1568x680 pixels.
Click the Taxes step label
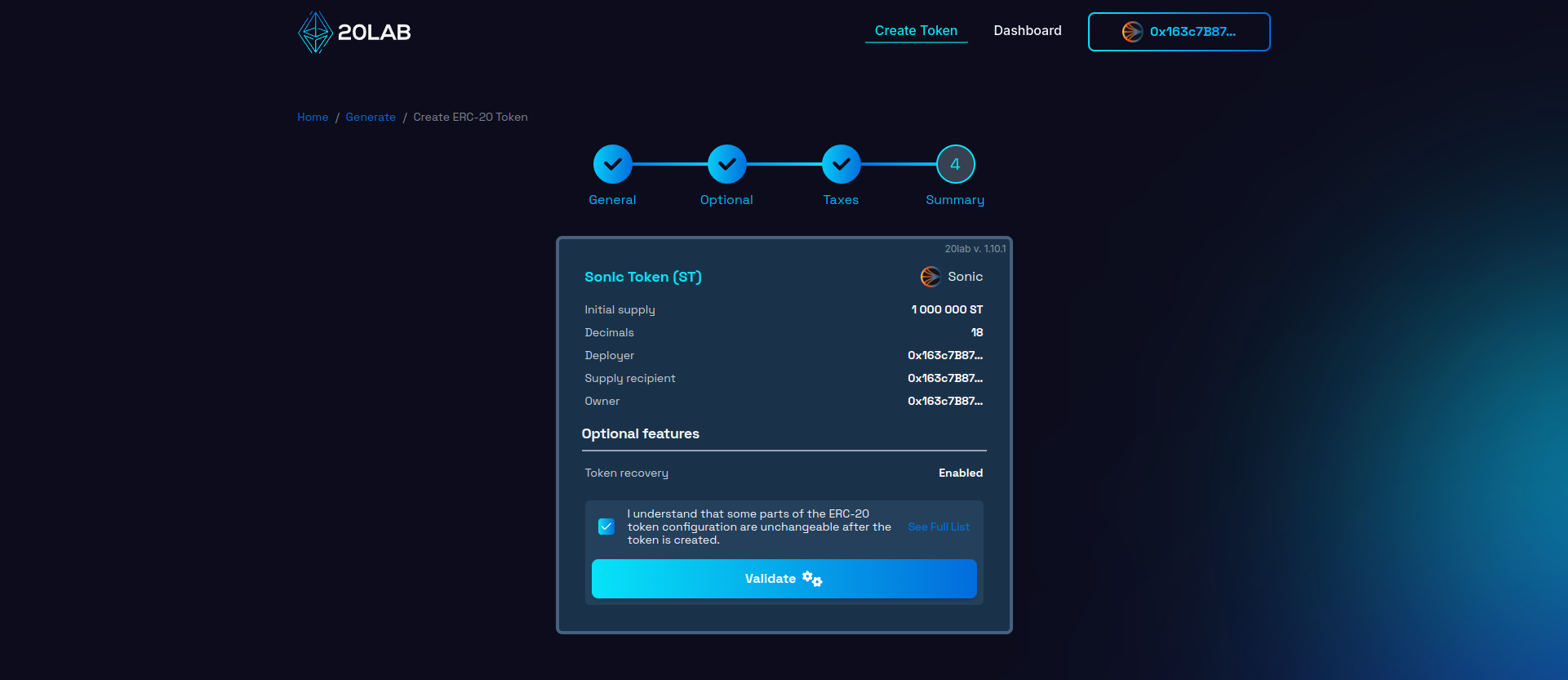pos(841,200)
